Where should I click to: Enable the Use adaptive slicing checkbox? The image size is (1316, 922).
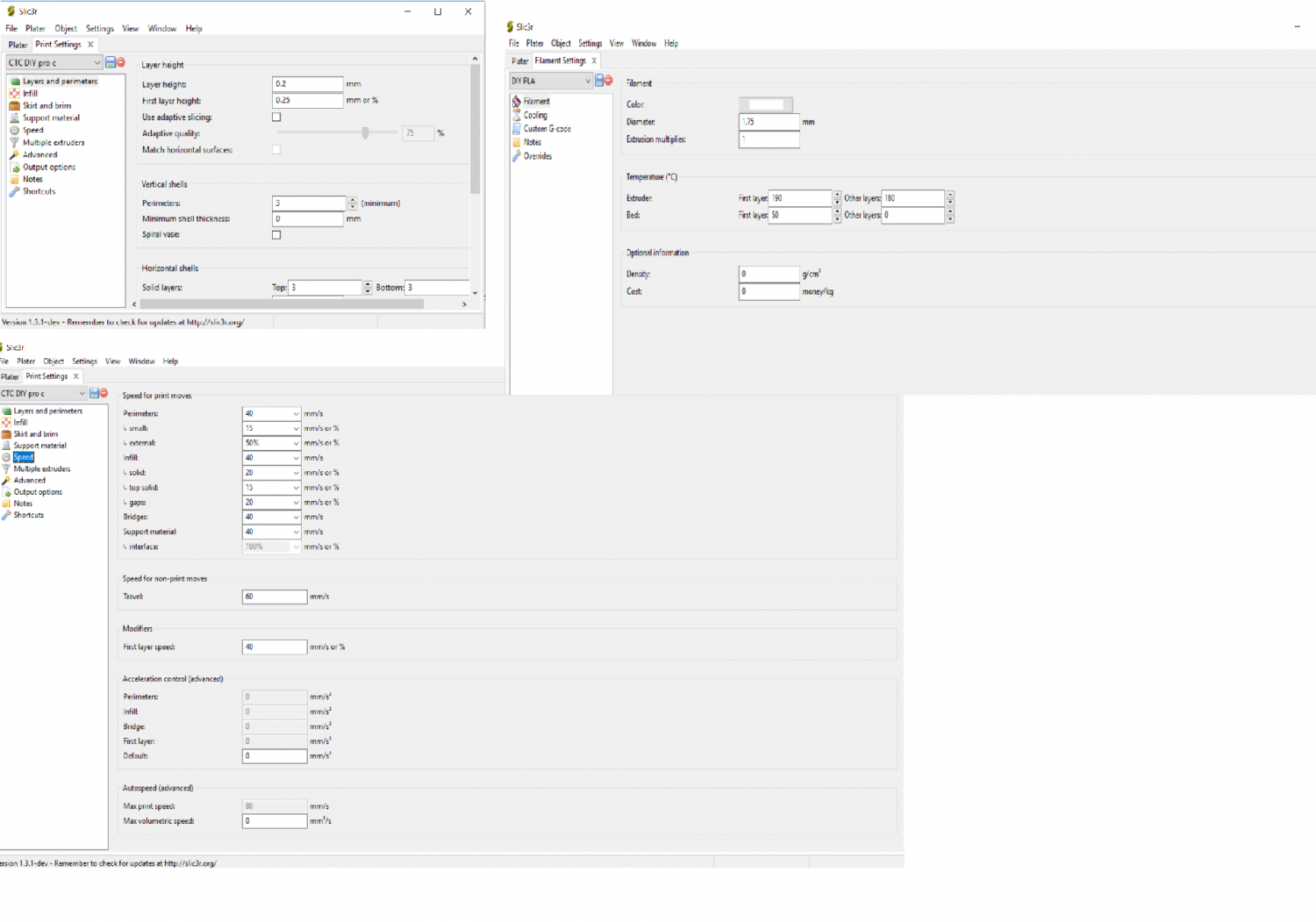coord(276,118)
